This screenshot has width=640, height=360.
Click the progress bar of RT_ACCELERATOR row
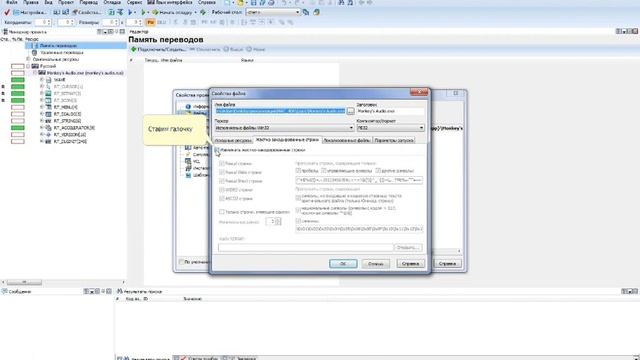click(18, 128)
